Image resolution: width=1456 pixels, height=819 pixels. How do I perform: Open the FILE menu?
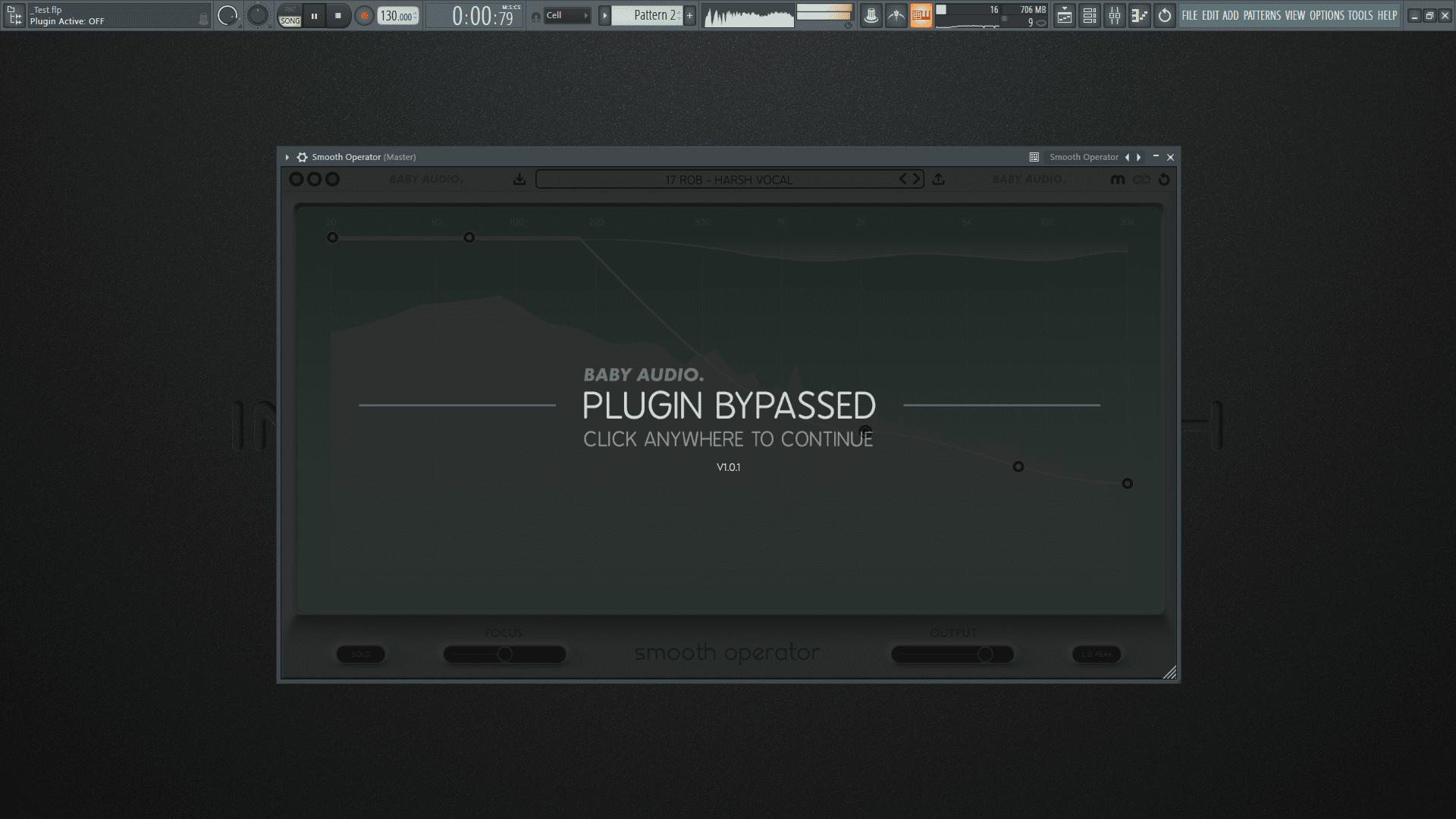coord(1190,15)
